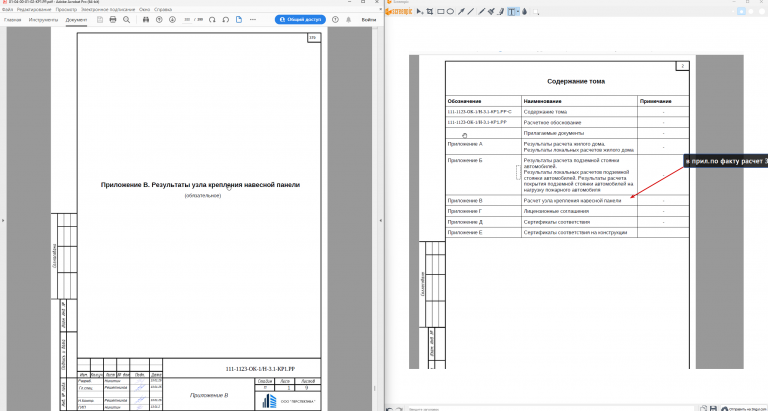The width and height of the screenshot is (768, 411).
Task: Click 'Содержание тома' heading in screenshot
Action: point(576,81)
